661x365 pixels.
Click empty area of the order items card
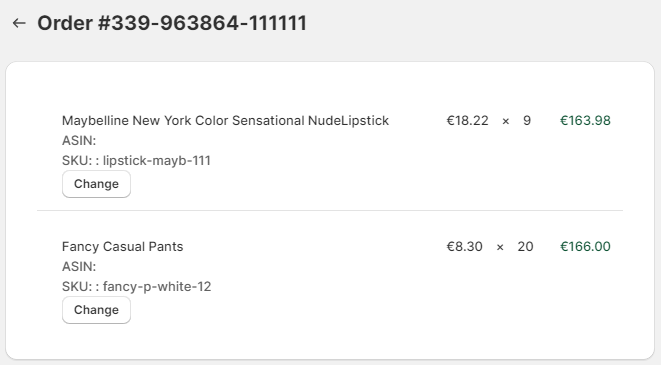click(329, 84)
